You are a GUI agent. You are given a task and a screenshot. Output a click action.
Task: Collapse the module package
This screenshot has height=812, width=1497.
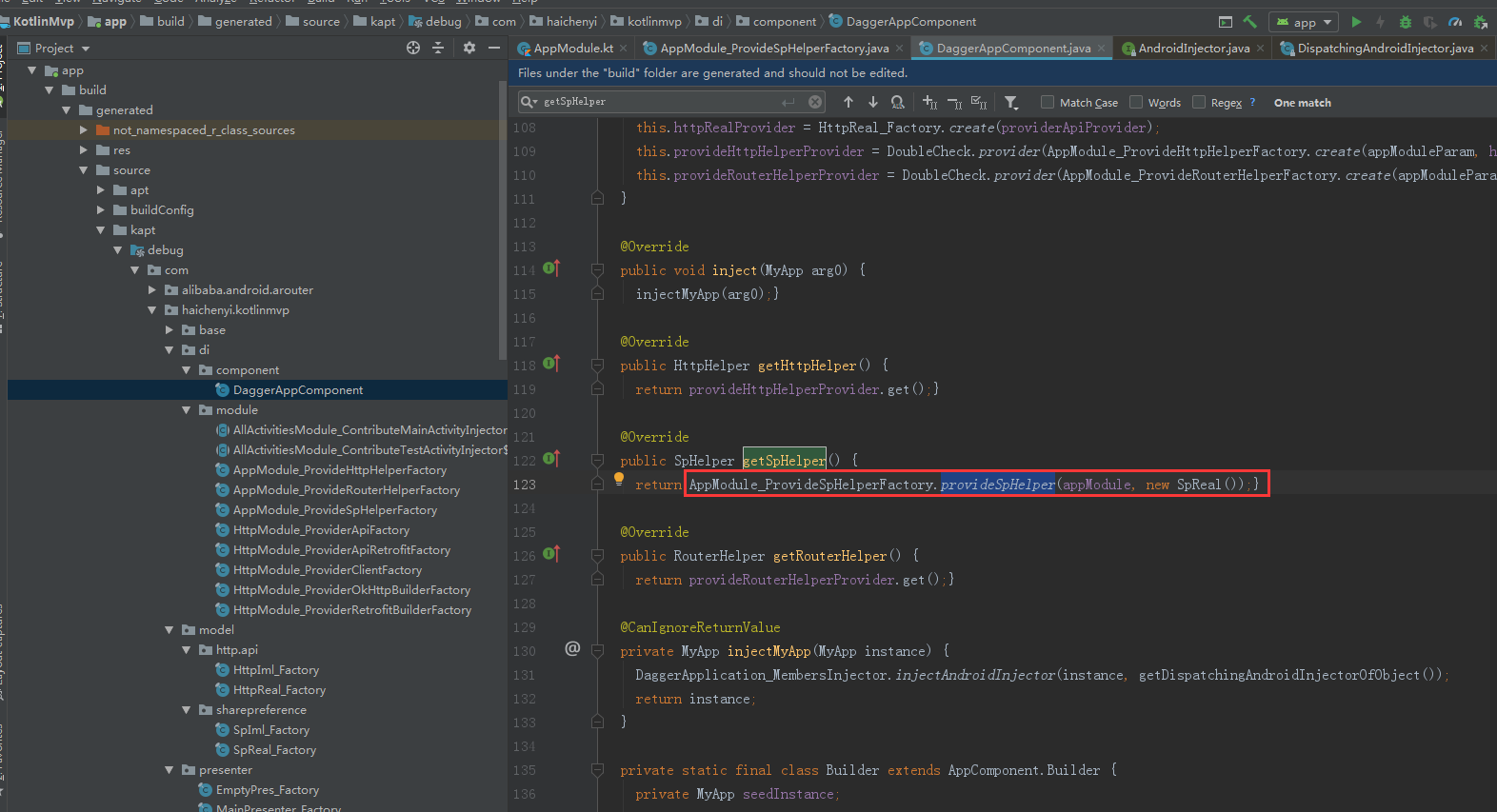click(187, 410)
